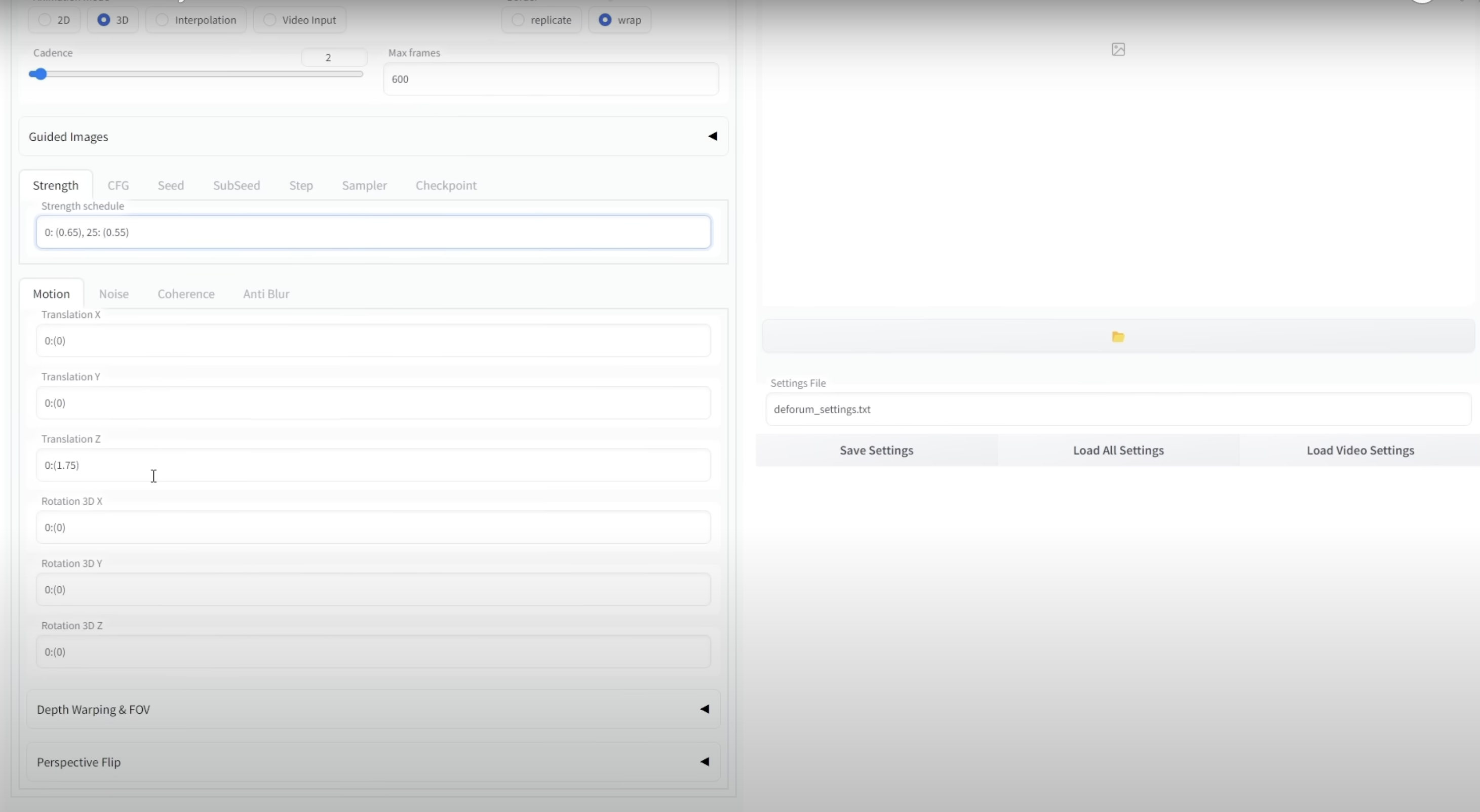Switch to the Noise tab
The image size is (1480, 812).
pos(114,294)
